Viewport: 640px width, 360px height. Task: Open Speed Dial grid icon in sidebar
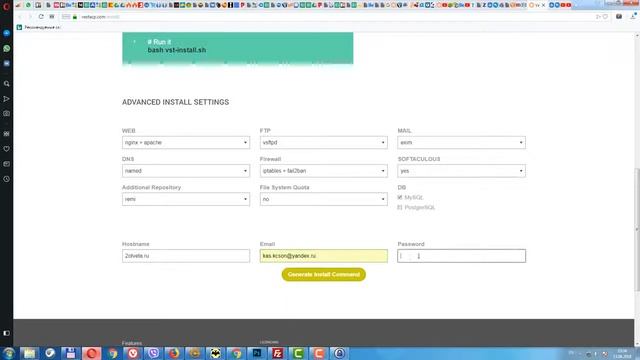tap(7, 133)
